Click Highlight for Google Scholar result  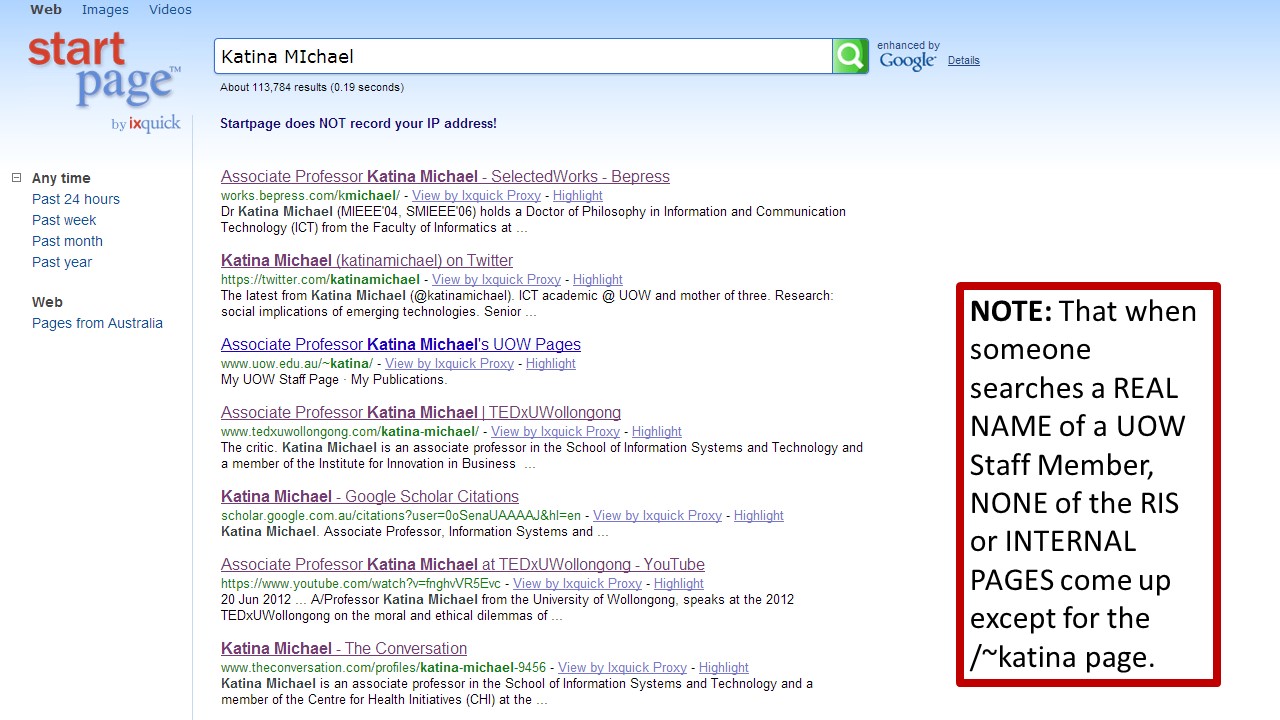coord(759,516)
